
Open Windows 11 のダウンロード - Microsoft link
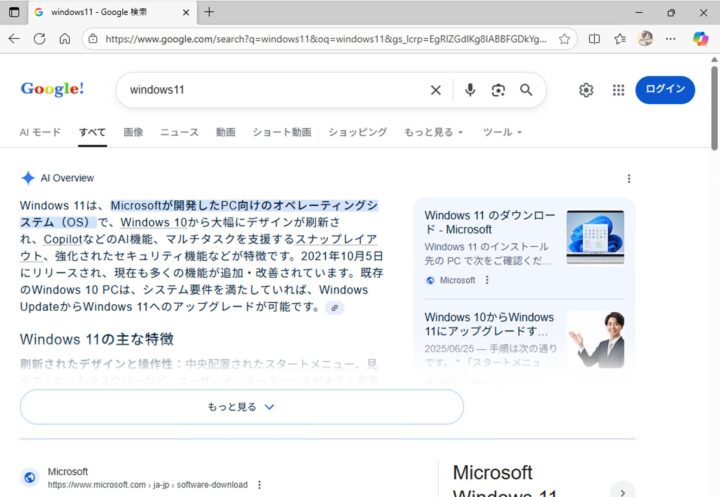tap(489, 222)
